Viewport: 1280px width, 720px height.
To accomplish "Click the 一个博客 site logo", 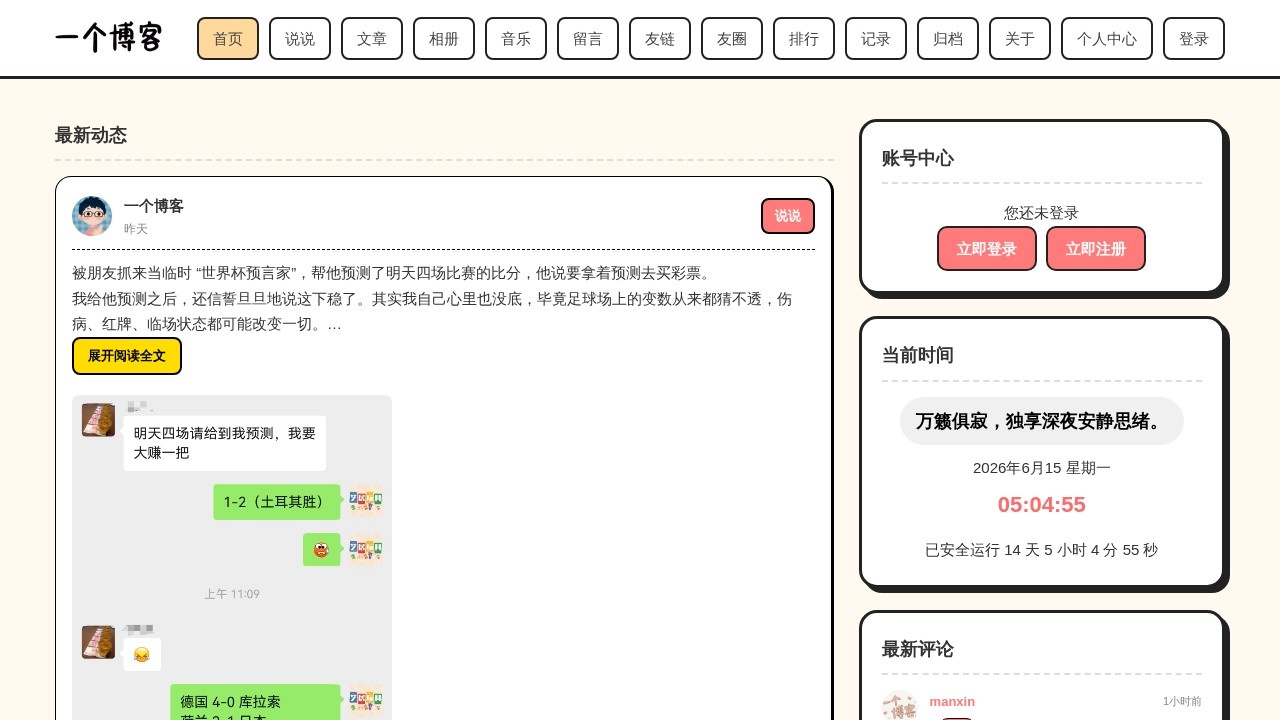I will tap(109, 38).
